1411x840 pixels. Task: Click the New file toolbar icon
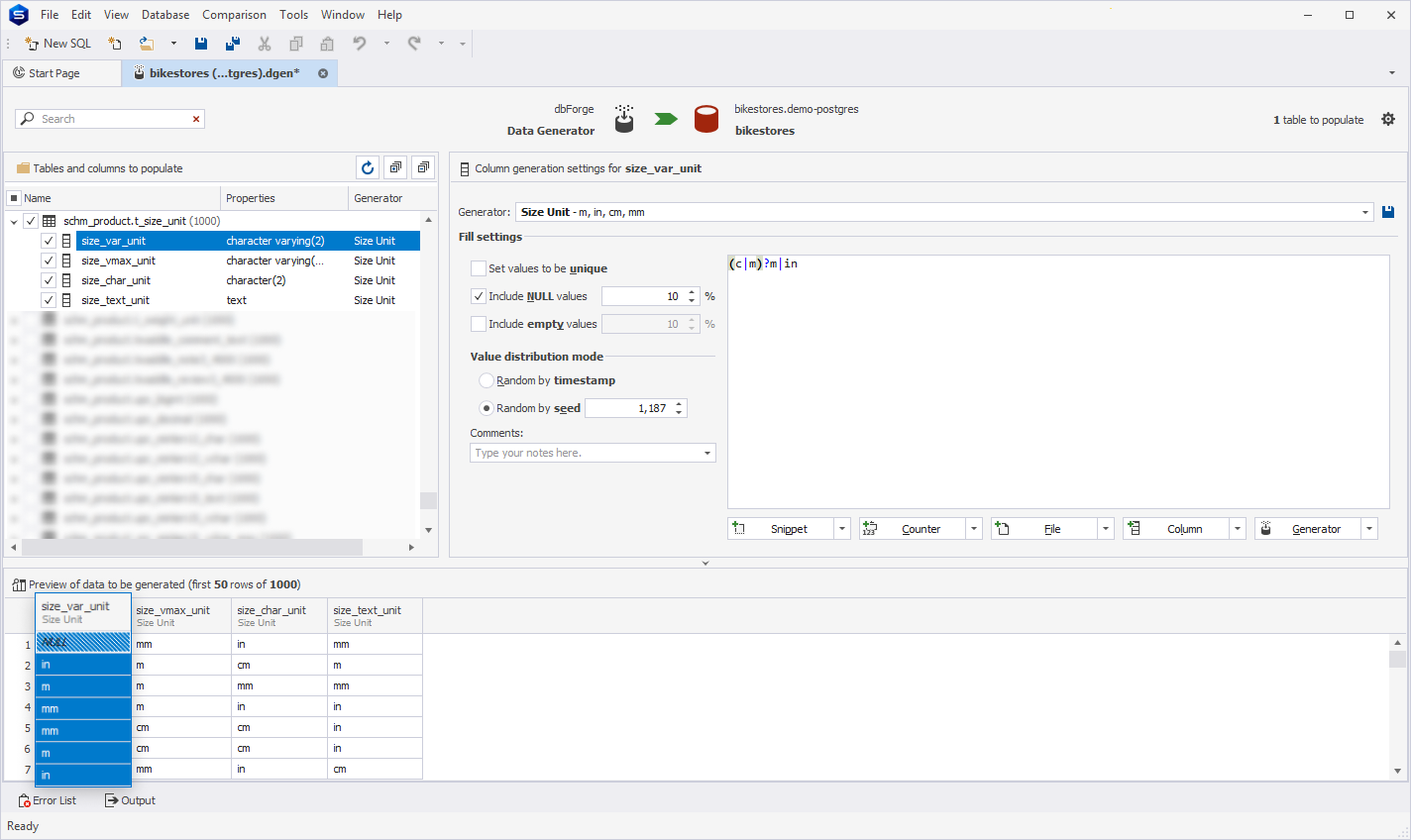click(115, 44)
